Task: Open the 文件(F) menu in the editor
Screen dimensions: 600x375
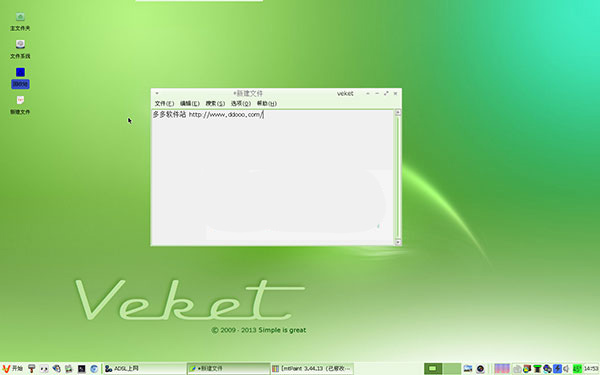Action: click(x=164, y=103)
